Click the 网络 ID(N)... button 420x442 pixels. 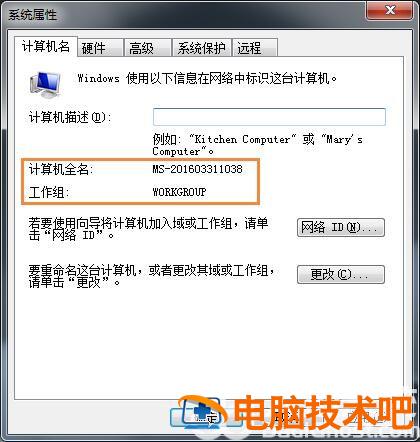coord(341,228)
